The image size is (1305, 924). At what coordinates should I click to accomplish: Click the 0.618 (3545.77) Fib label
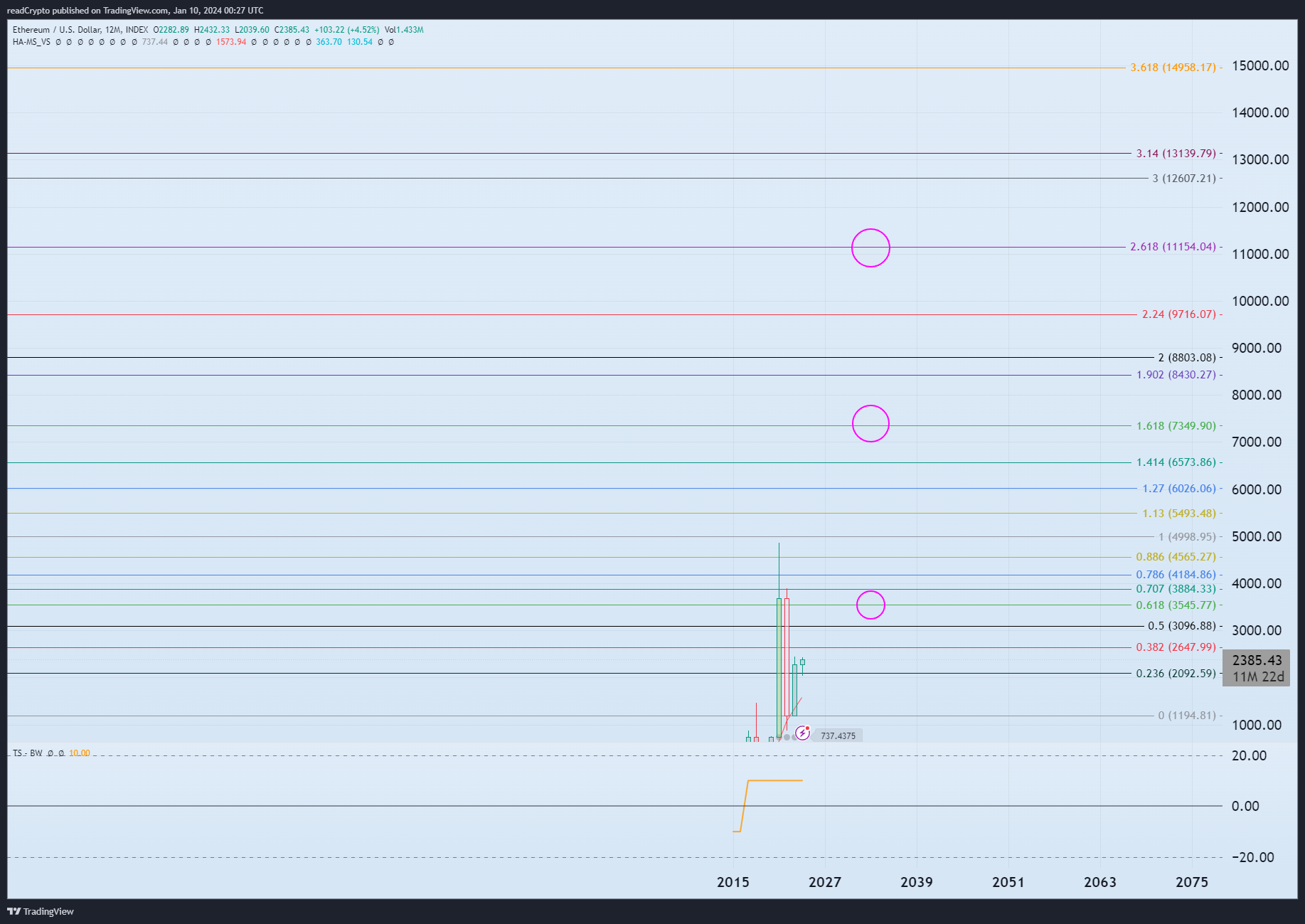pos(1176,605)
